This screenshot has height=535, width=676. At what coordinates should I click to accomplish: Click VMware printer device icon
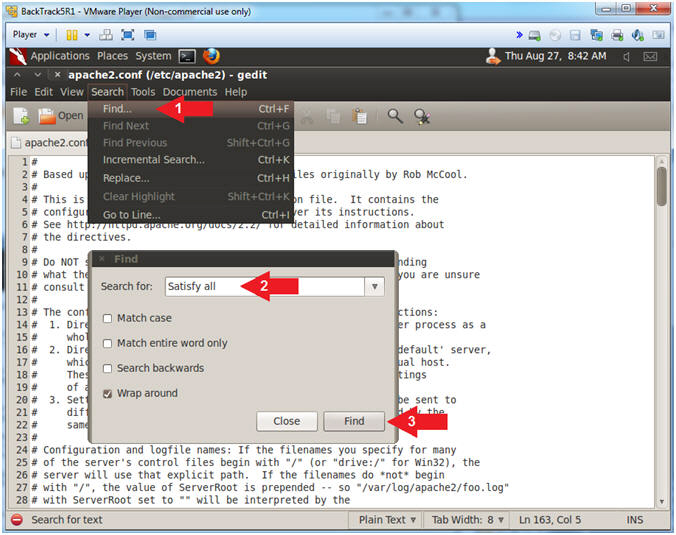tap(617, 35)
